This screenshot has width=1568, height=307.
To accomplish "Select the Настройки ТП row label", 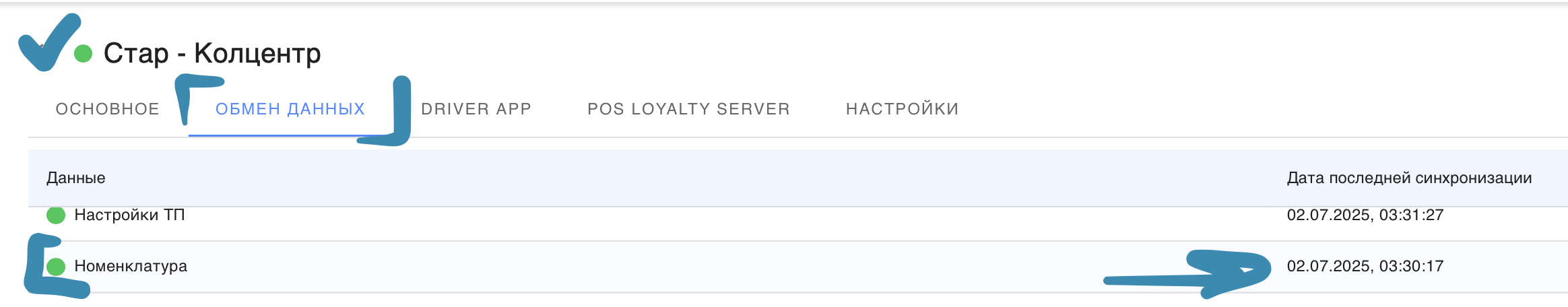I will (x=129, y=215).
